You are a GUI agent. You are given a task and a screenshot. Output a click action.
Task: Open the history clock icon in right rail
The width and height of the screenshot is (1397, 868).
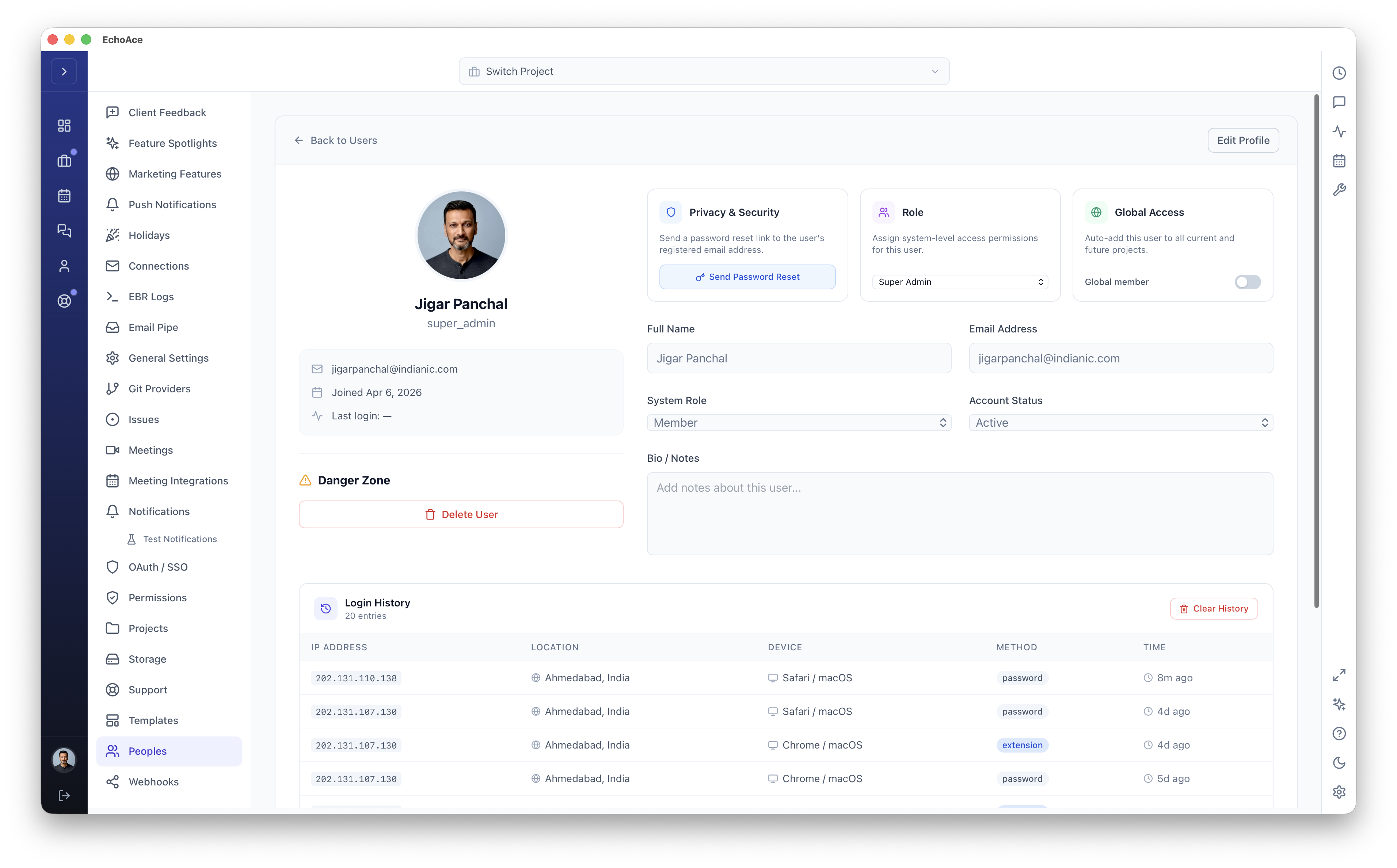point(1339,73)
